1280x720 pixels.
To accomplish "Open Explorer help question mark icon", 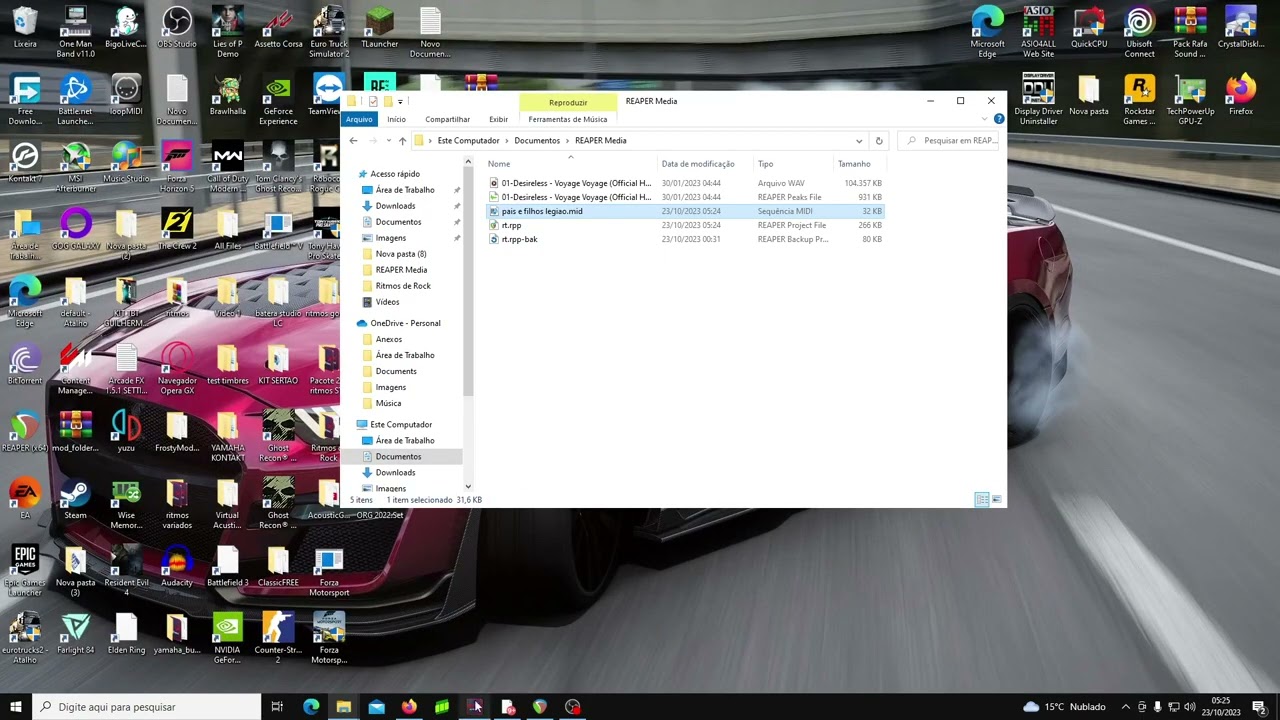I will coord(998,119).
